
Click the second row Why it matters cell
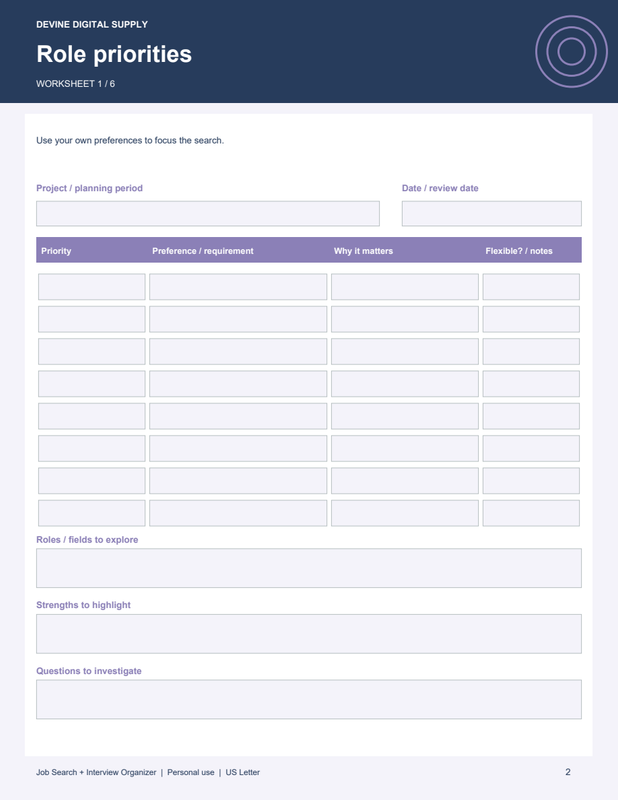405,319
